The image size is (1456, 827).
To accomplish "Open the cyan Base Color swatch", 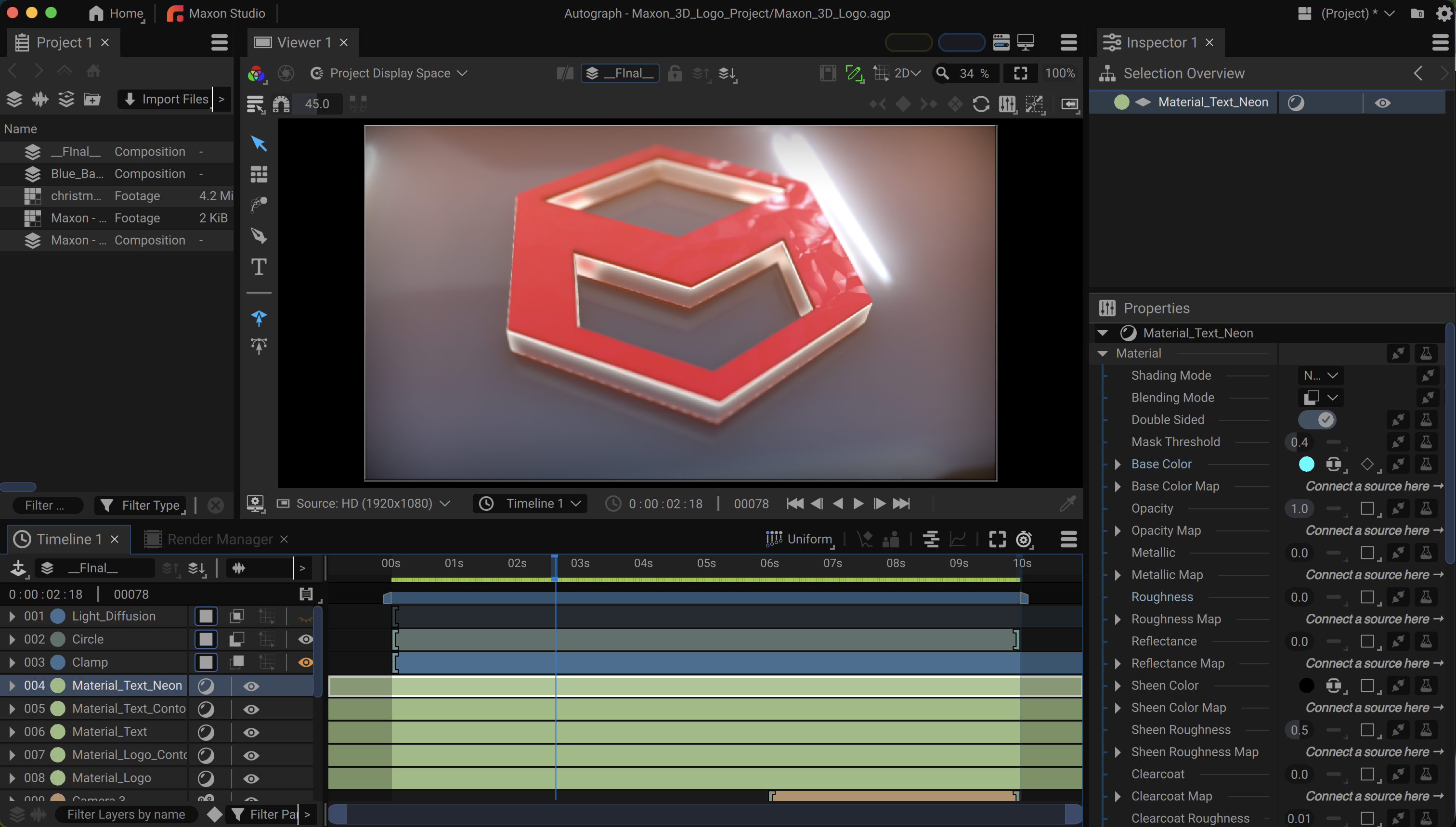I will coord(1306,464).
